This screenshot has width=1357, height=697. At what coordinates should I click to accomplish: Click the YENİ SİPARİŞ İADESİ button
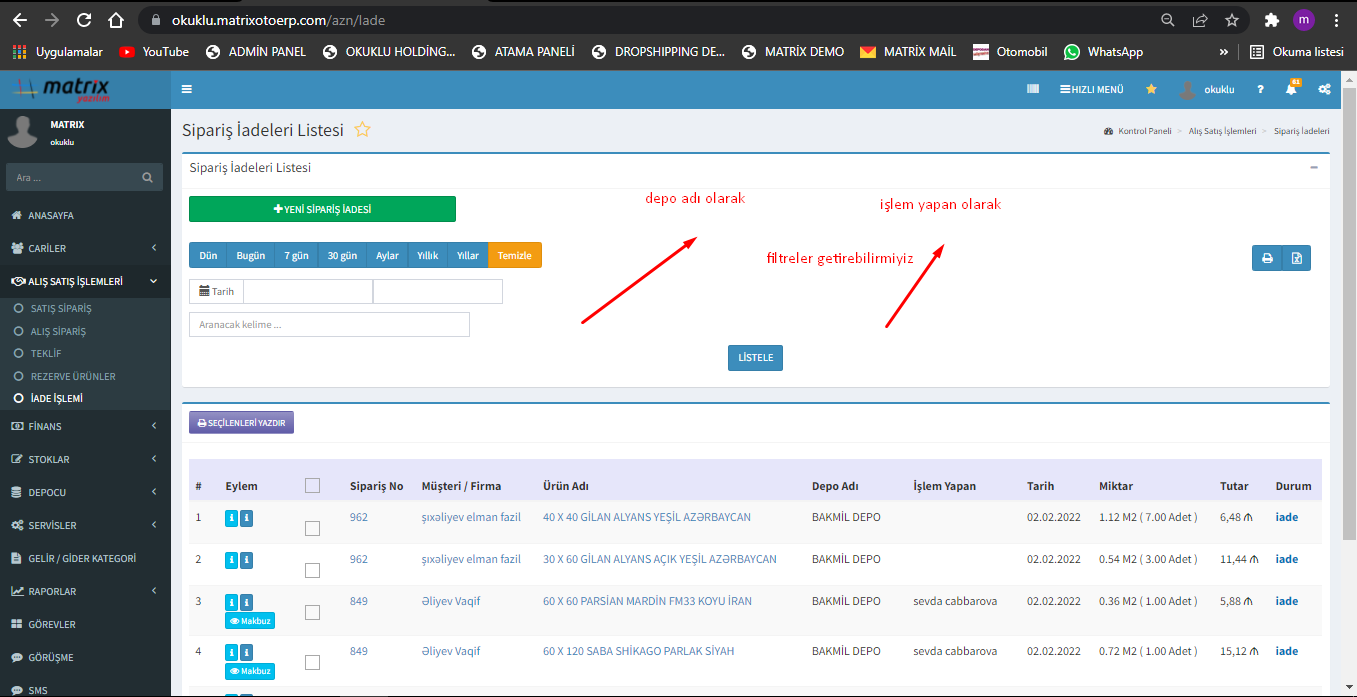[x=322, y=209]
